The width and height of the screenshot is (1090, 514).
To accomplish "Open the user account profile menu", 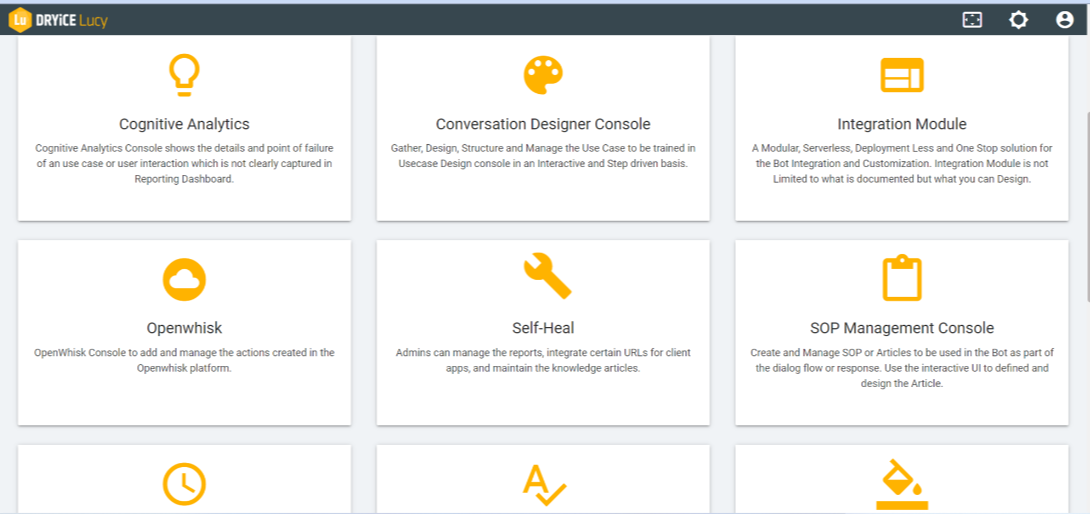I will pos(1064,20).
